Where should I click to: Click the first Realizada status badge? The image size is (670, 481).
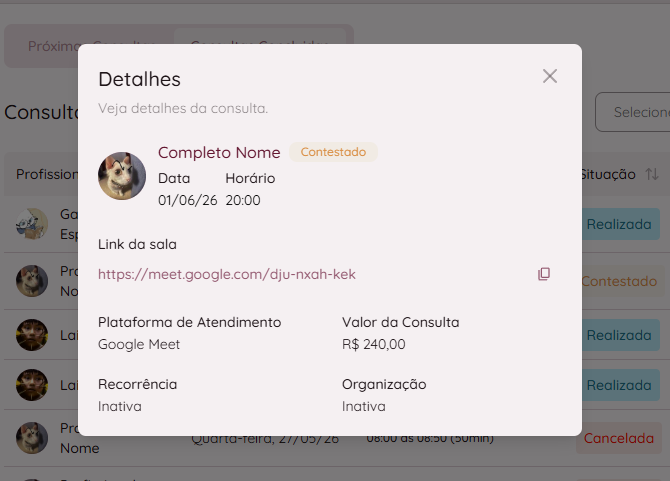point(619,224)
